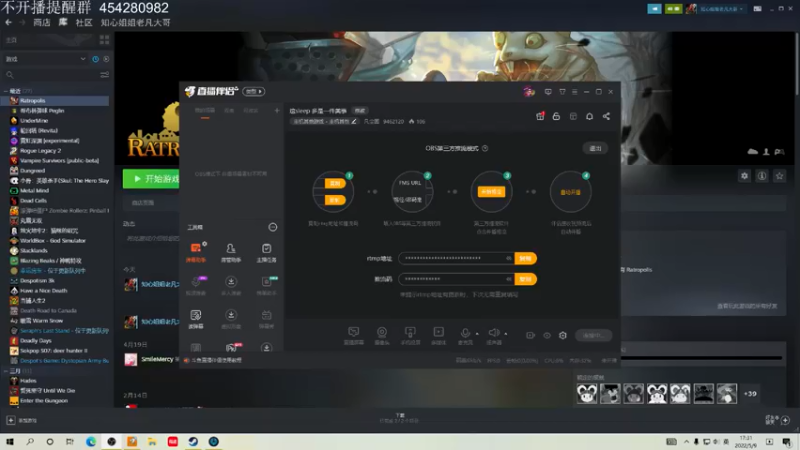The image size is (800, 450).
Task: Open Microsoft Edge from taskbar
Action: (x=91, y=441)
